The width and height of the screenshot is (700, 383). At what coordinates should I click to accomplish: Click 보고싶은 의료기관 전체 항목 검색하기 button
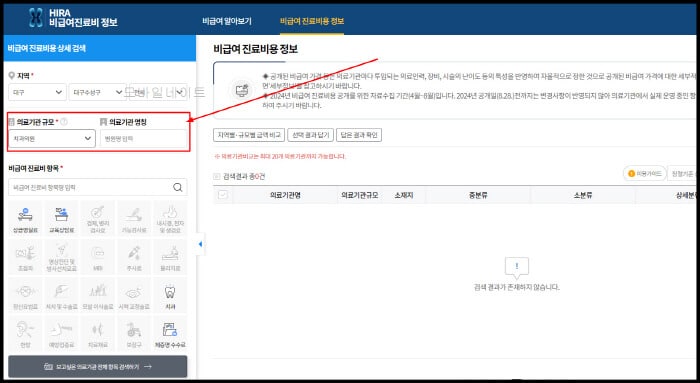coord(98,366)
